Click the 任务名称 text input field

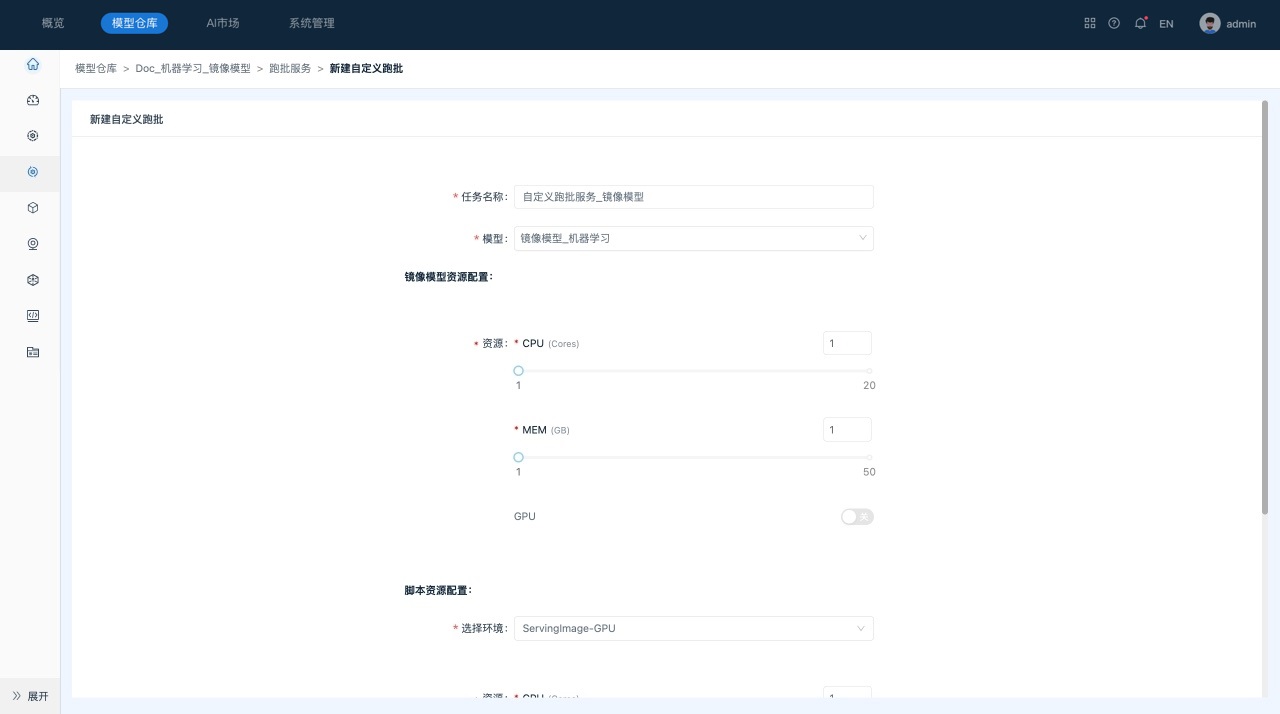[693, 197]
